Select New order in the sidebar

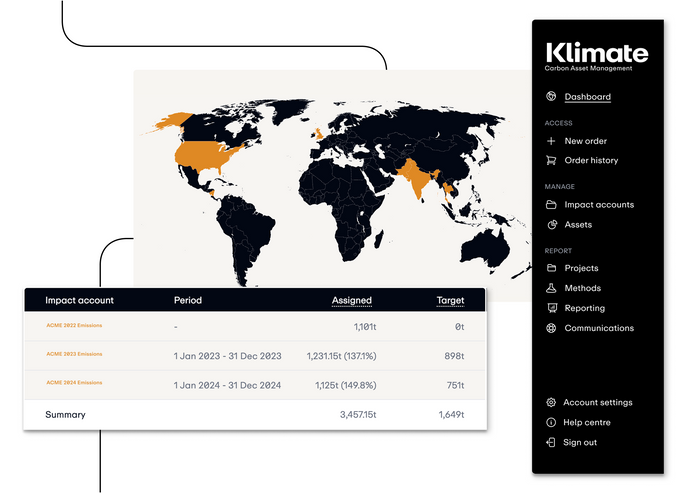(585, 141)
